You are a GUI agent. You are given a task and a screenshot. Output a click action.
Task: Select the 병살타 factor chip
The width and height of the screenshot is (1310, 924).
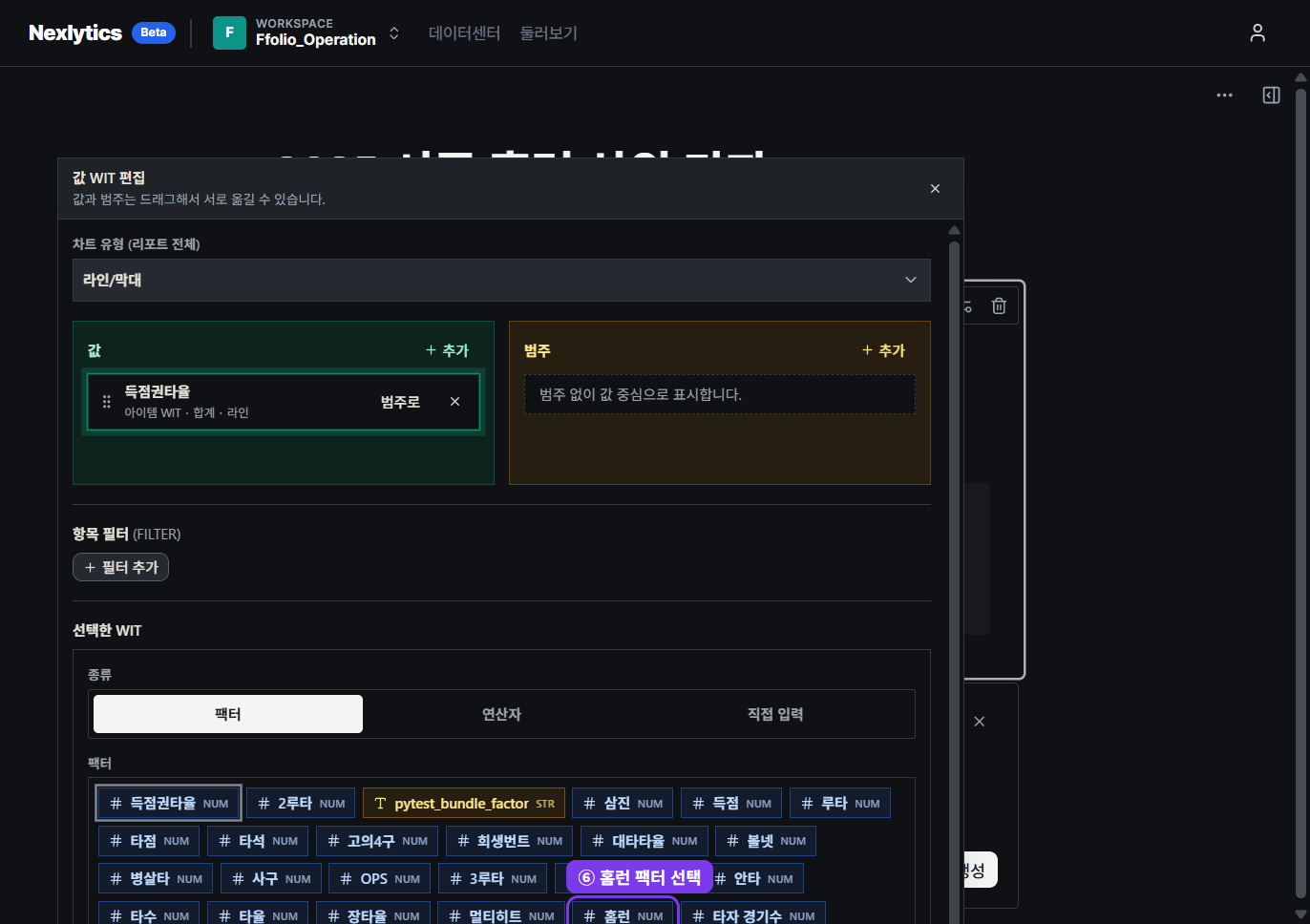point(156,878)
